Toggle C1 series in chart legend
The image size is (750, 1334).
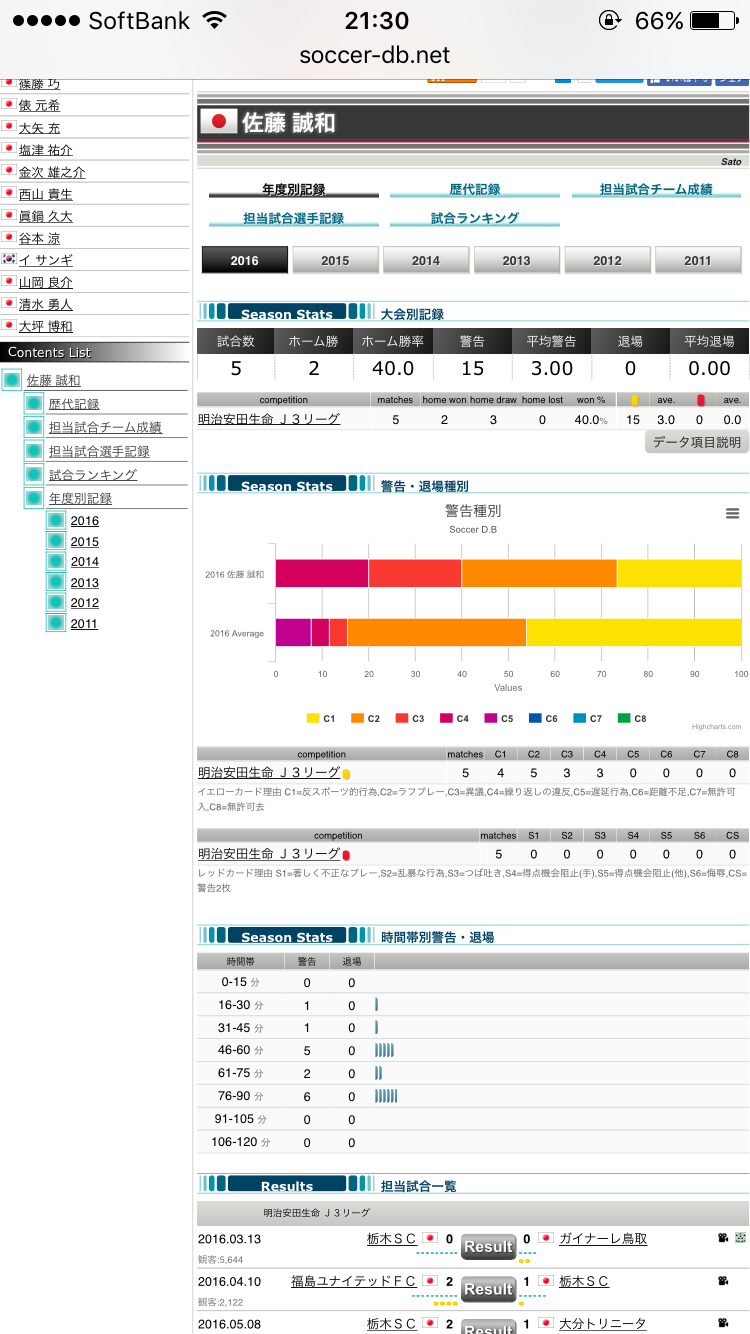[322, 718]
